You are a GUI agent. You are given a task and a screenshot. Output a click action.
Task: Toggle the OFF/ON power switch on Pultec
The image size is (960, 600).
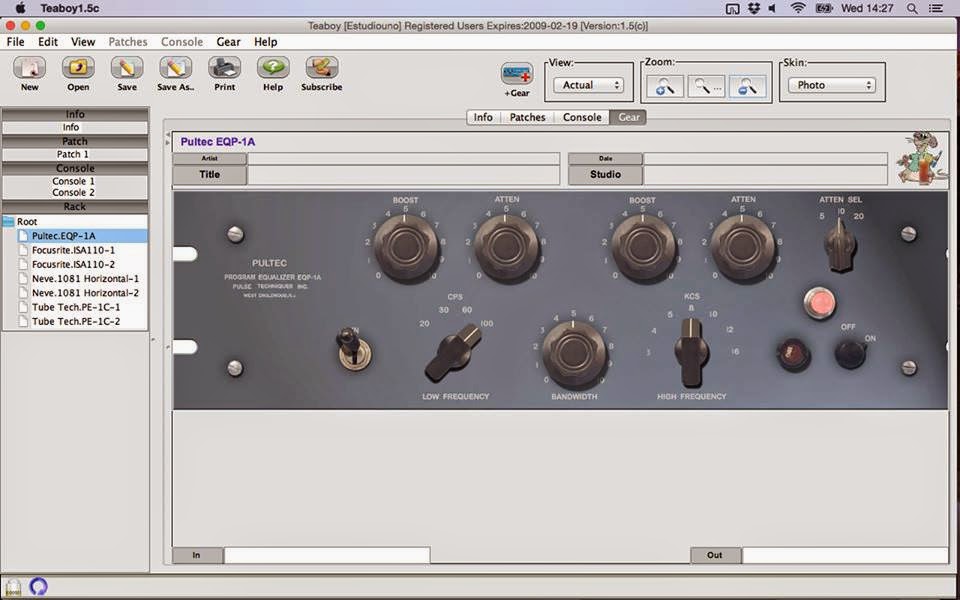pyautogui.click(x=850, y=353)
